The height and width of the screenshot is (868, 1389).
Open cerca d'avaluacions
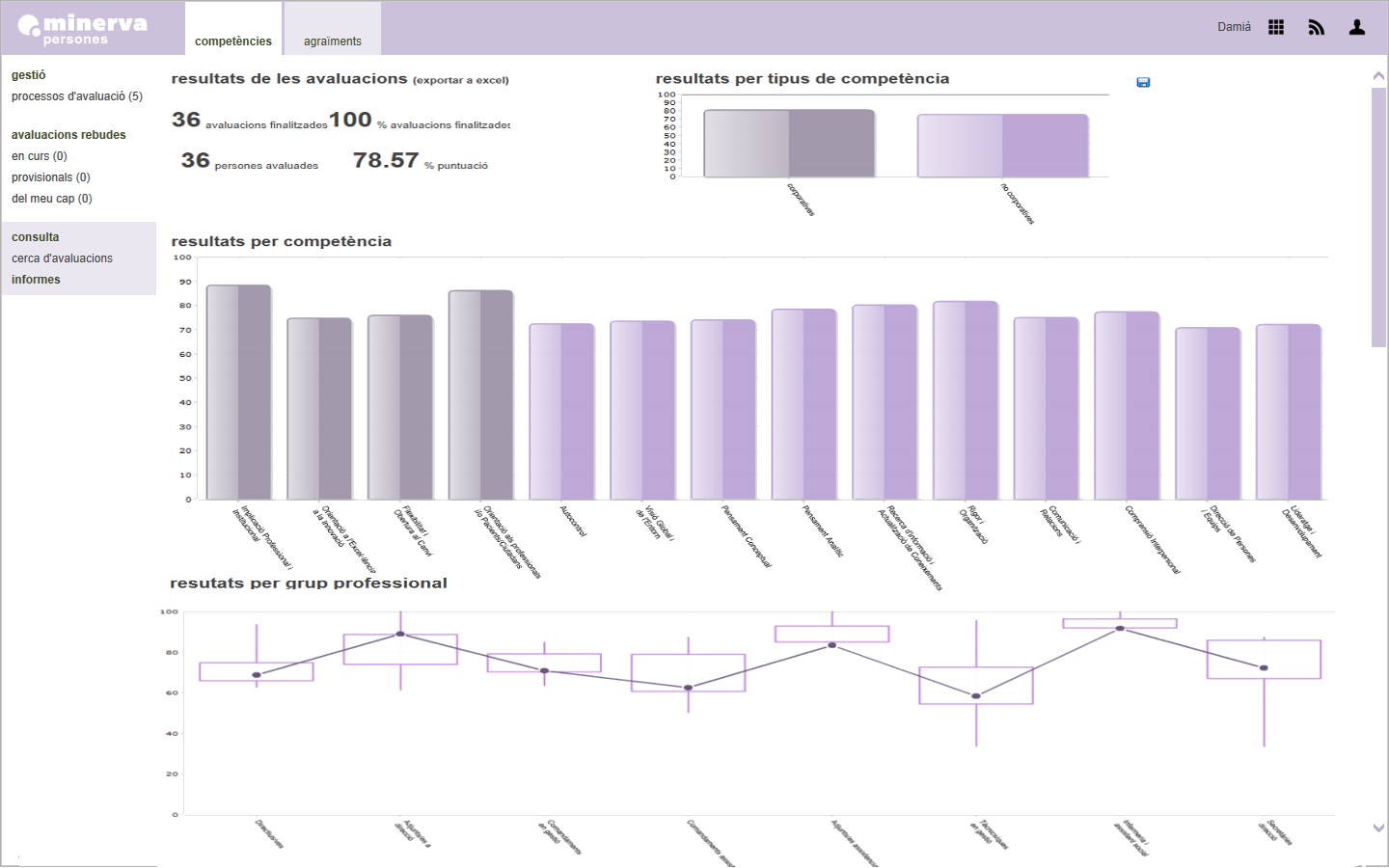pyautogui.click(x=63, y=258)
